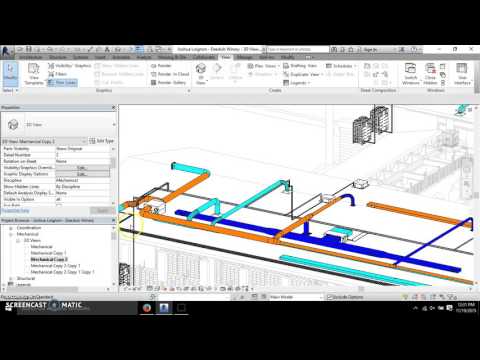Click the Cascade windows icon
The height and width of the screenshot is (360, 480).
pos(443,75)
